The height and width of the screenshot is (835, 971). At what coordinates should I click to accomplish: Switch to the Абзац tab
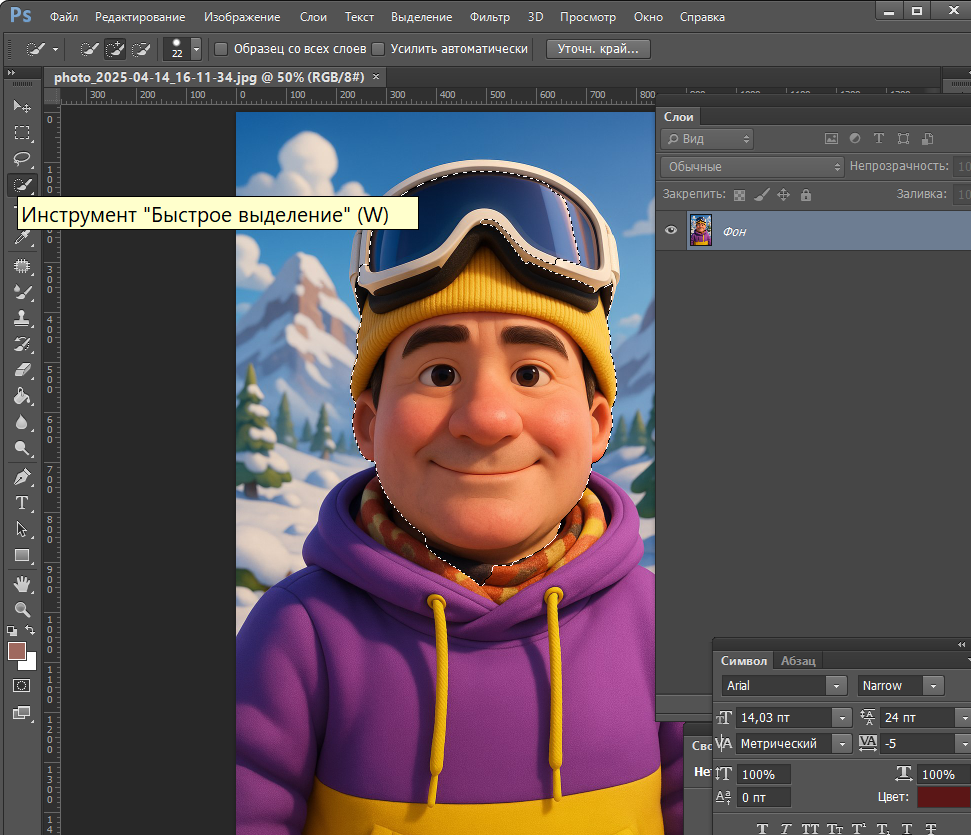798,661
